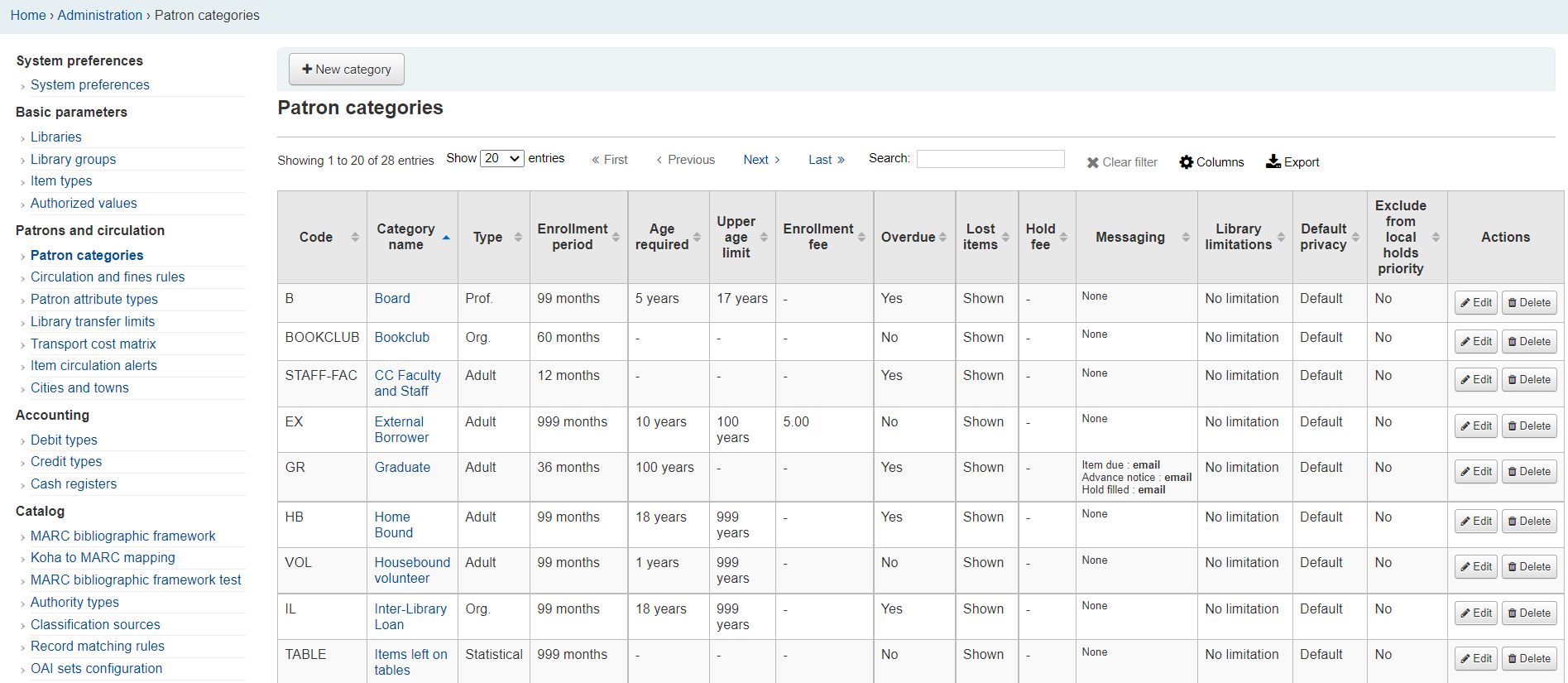Viewport: 1568px width, 683px height.
Task: Sort by Enrollment fee sort arrows
Action: coord(861,237)
